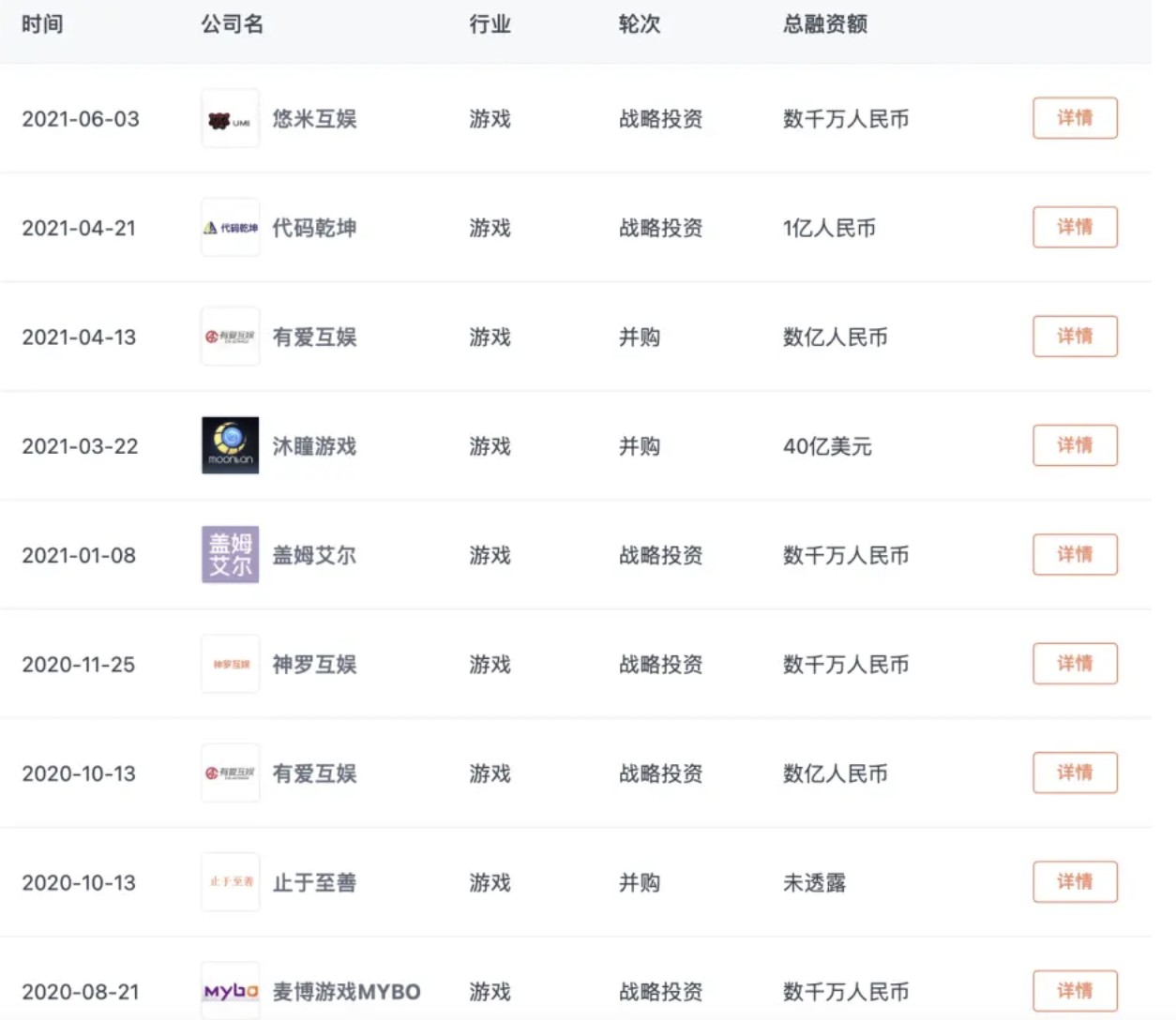Click the date 2021-04-21
The image size is (1176, 1020).
(x=79, y=228)
